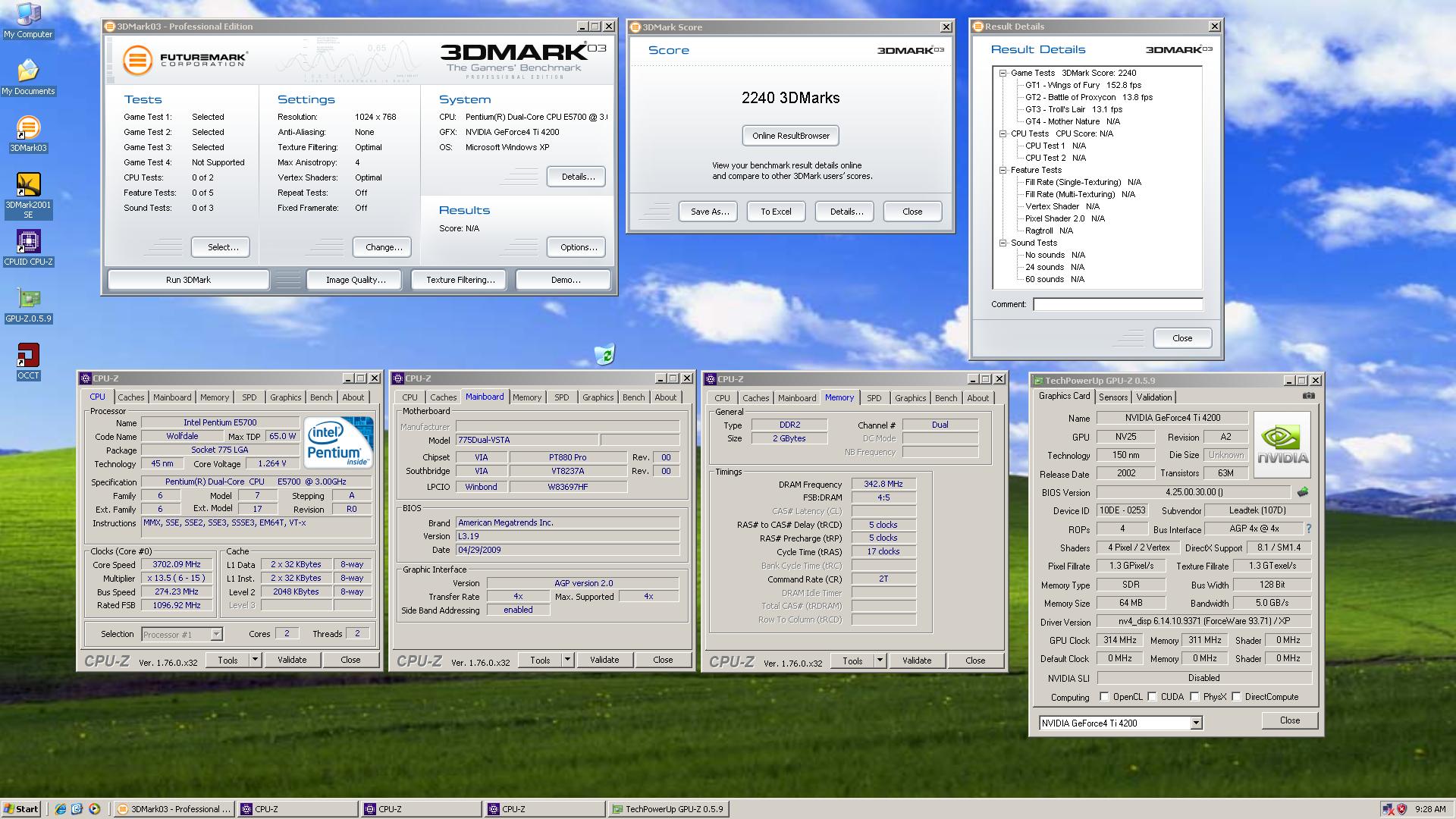
Task: Launch 3DMark03 desktop shortcut
Action: [28, 135]
